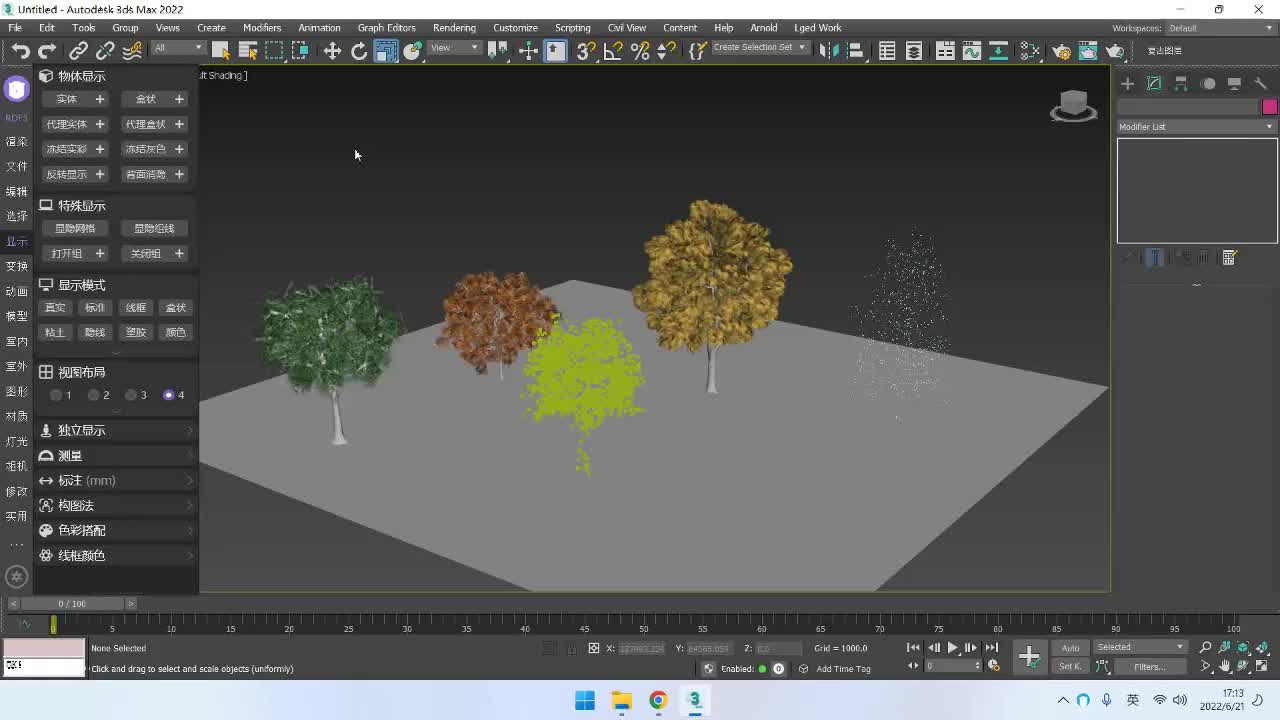Select viewport layout option 1

click(x=57, y=395)
